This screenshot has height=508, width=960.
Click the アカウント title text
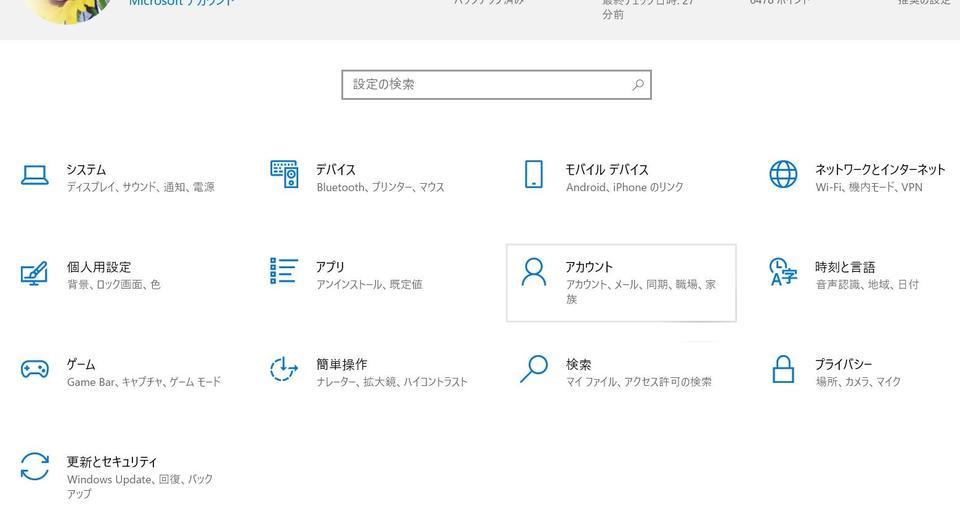tap(588, 267)
